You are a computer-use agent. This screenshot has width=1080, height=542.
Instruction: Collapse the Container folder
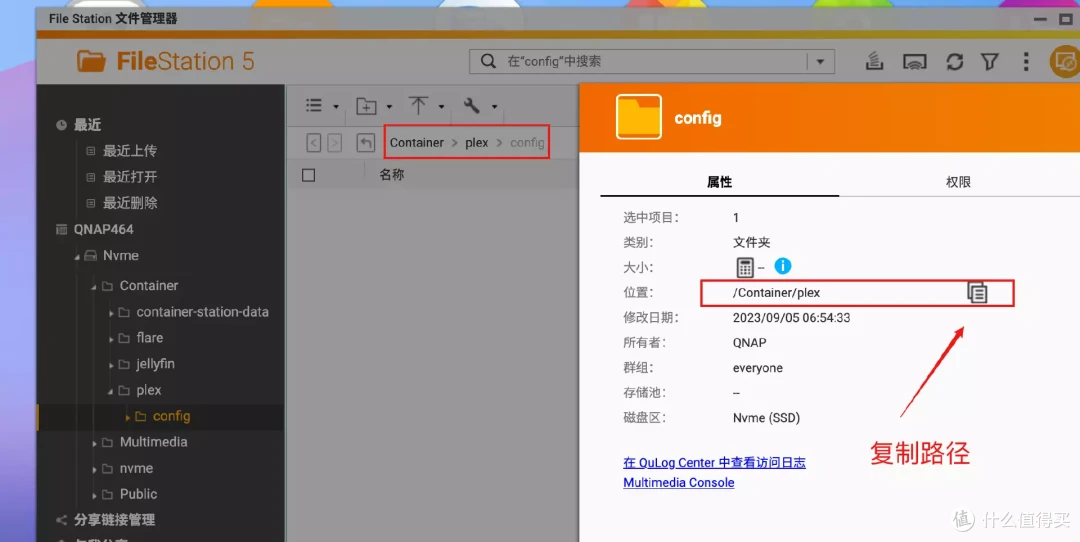point(94,286)
